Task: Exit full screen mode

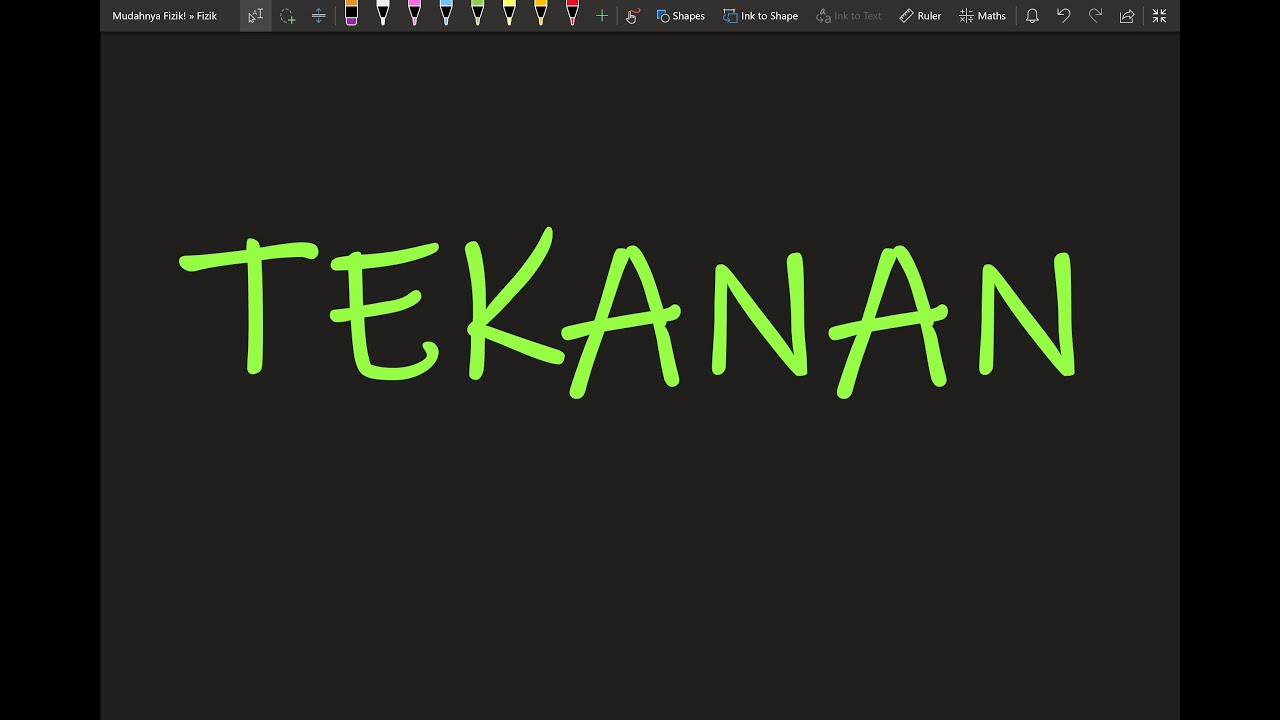Action: [x=1159, y=15]
